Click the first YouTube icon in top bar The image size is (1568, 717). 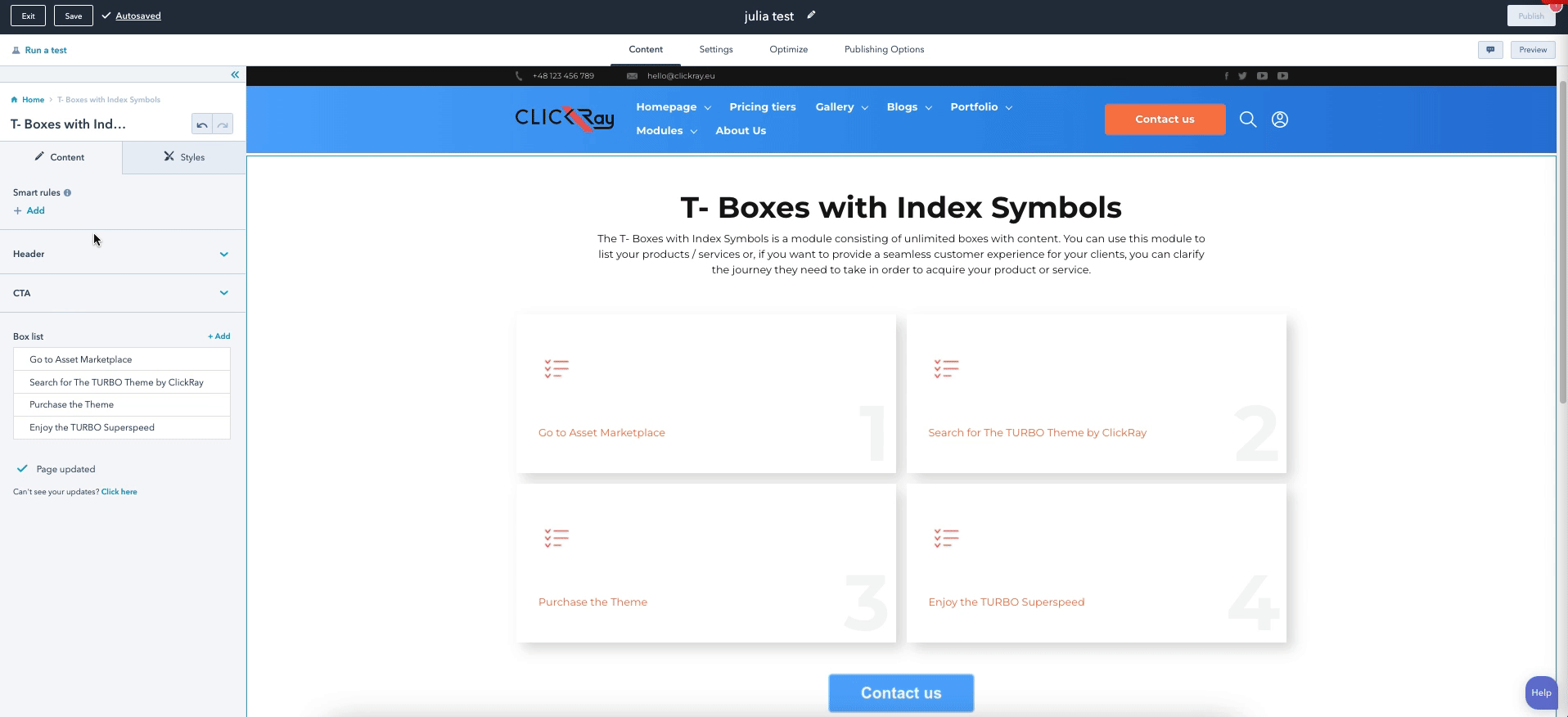1262,76
